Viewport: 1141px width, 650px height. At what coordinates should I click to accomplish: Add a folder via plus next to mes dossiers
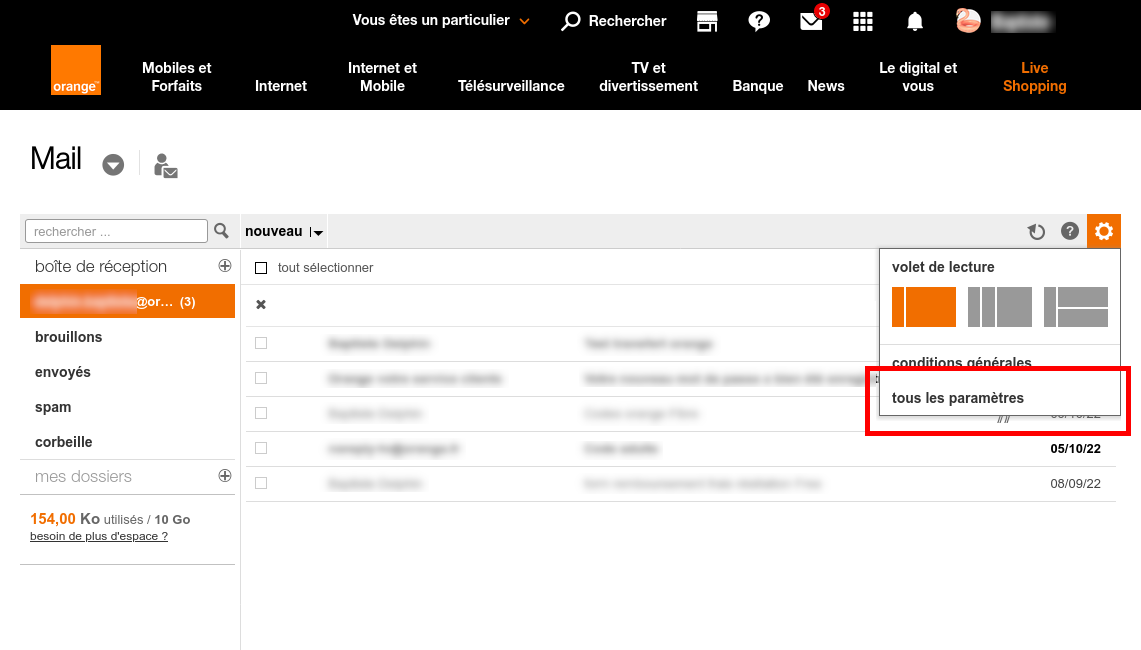point(225,475)
